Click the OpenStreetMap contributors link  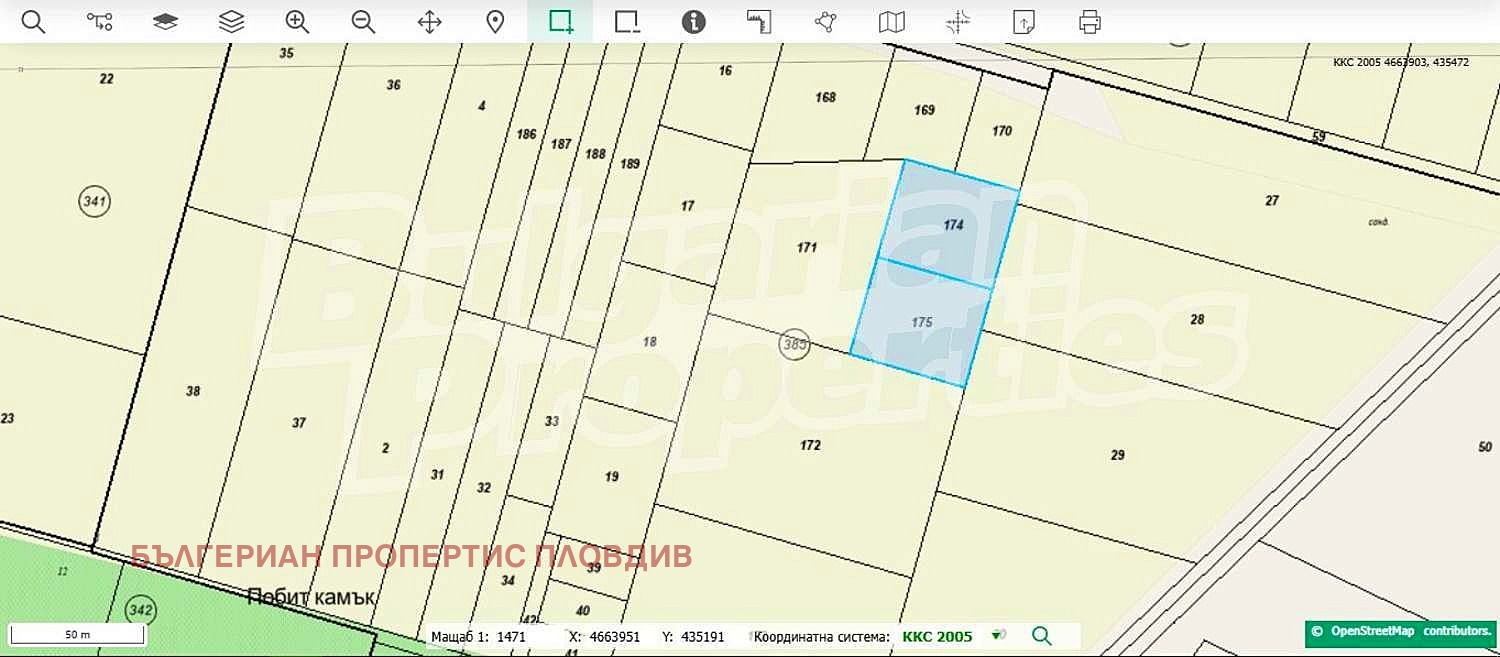pyautogui.click(x=1400, y=632)
